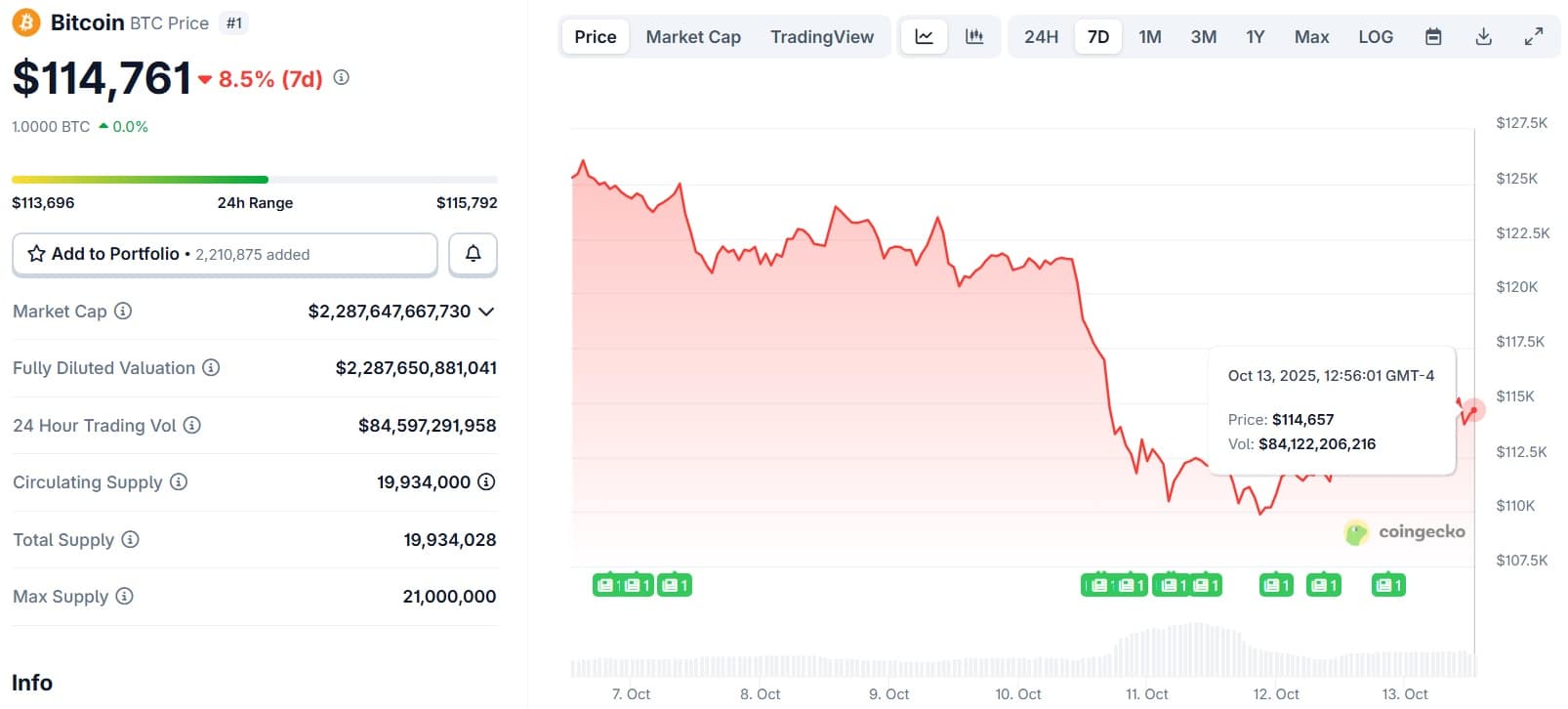Image resolution: width=1568 pixels, height=709 pixels.
Task: Download chart data icon
Action: click(1483, 37)
